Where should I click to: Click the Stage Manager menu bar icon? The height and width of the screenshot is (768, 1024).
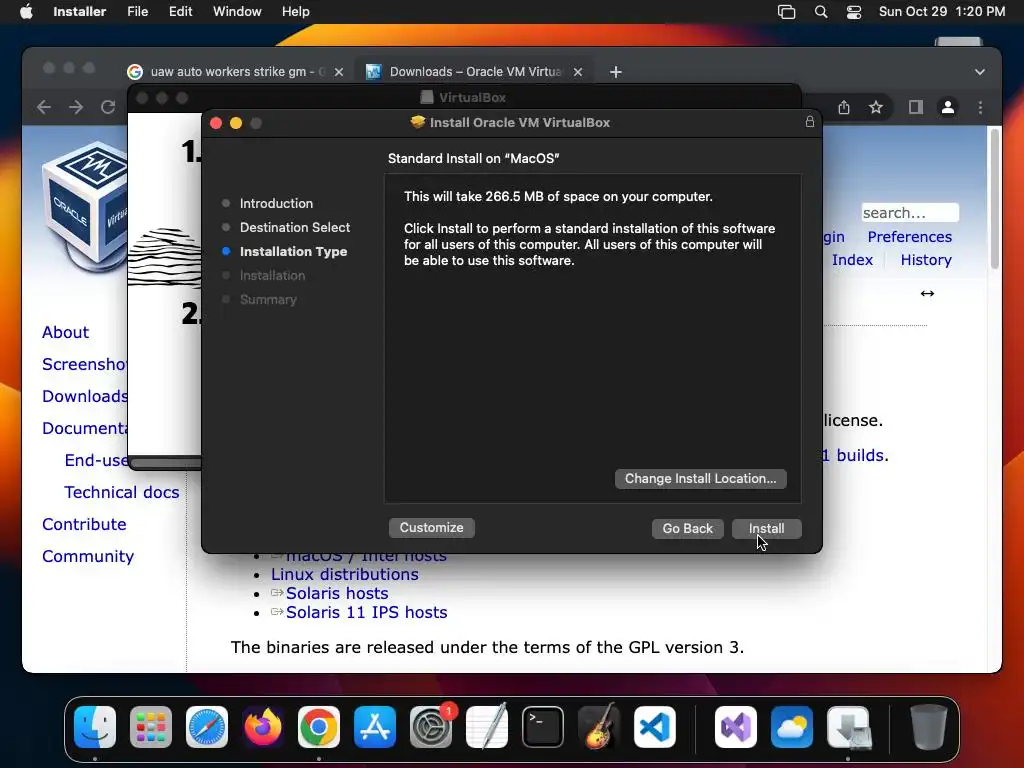click(x=786, y=12)
